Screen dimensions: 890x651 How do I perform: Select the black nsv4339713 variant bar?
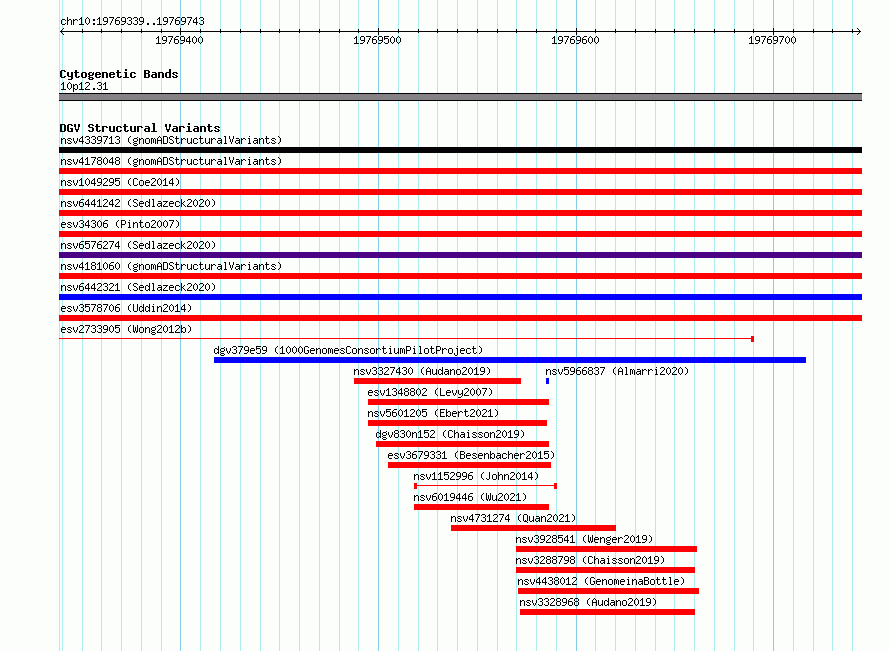pyautogui.click(x=460, y=150)
